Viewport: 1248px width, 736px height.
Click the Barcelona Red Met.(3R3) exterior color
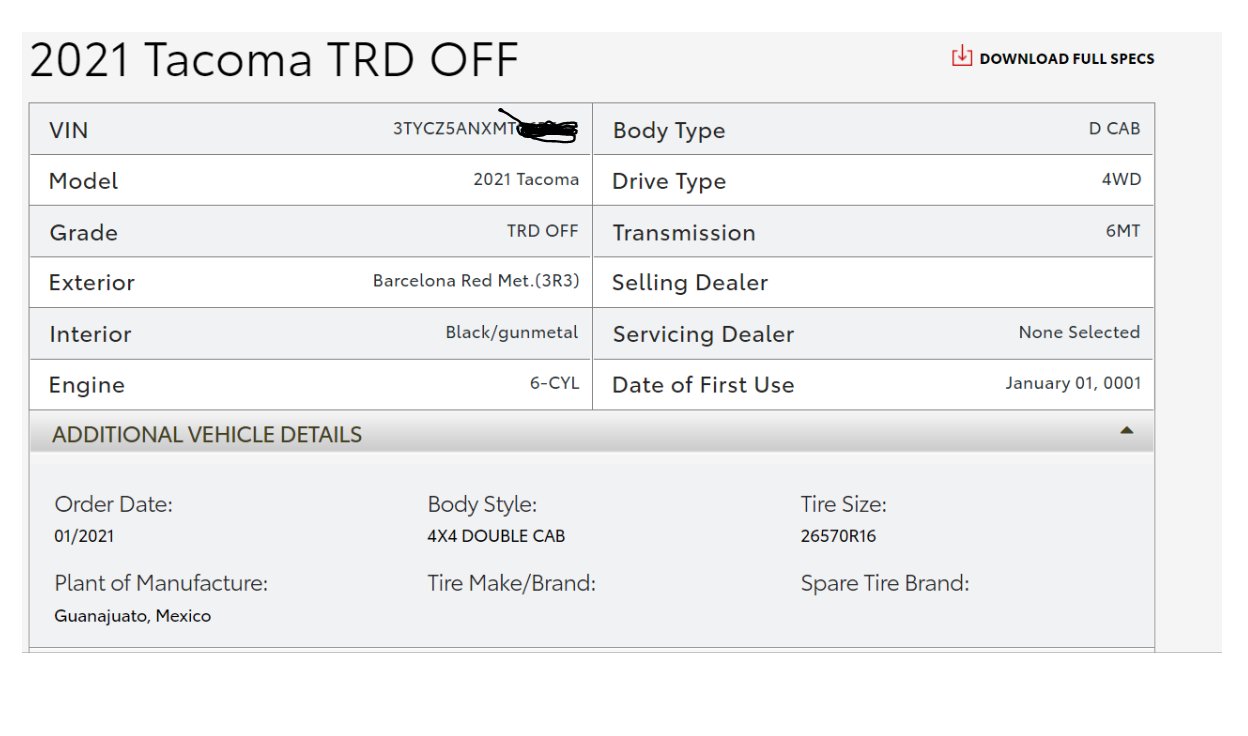[x=475, y=281]
